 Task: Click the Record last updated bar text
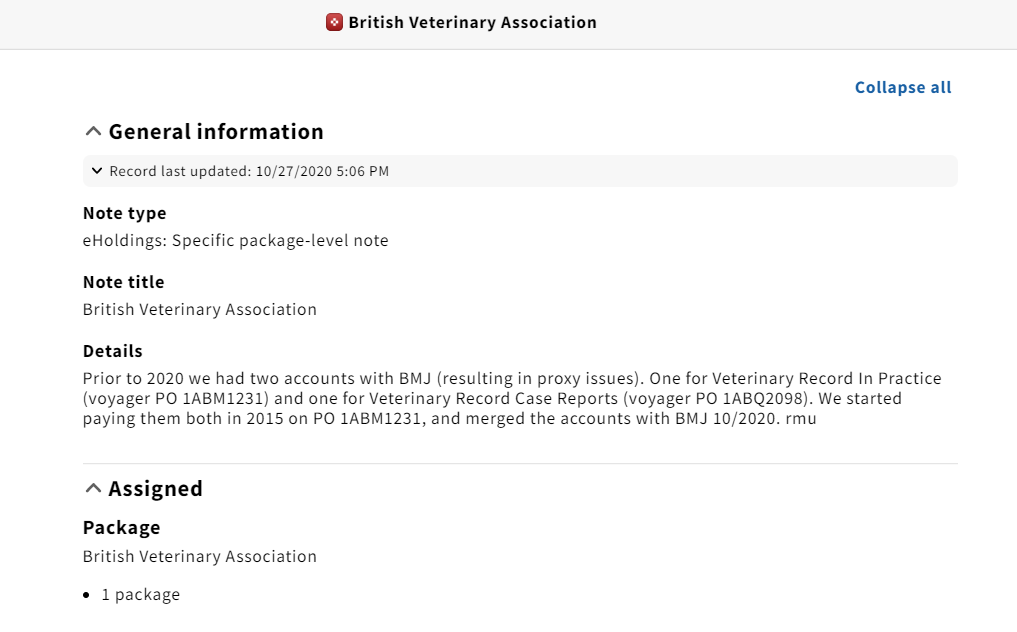pyautogui.click(x=249, y=171)
